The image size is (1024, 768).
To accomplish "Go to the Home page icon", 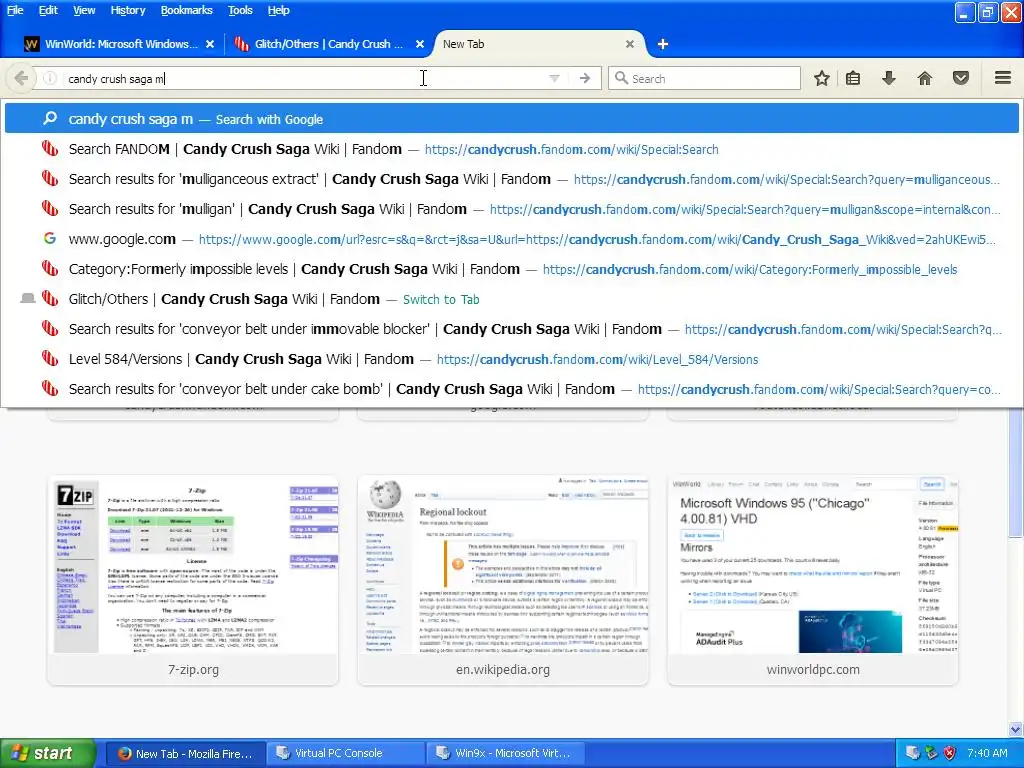I will click(925, 78).
